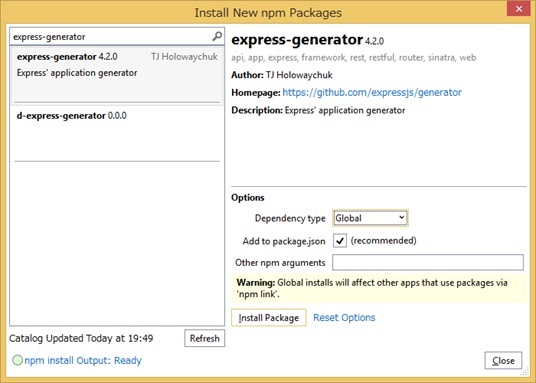This screenshot has width=536, height=383.
Task: Click the TJ Holowaychuk author name in list
Action: [x=185, y=56]
